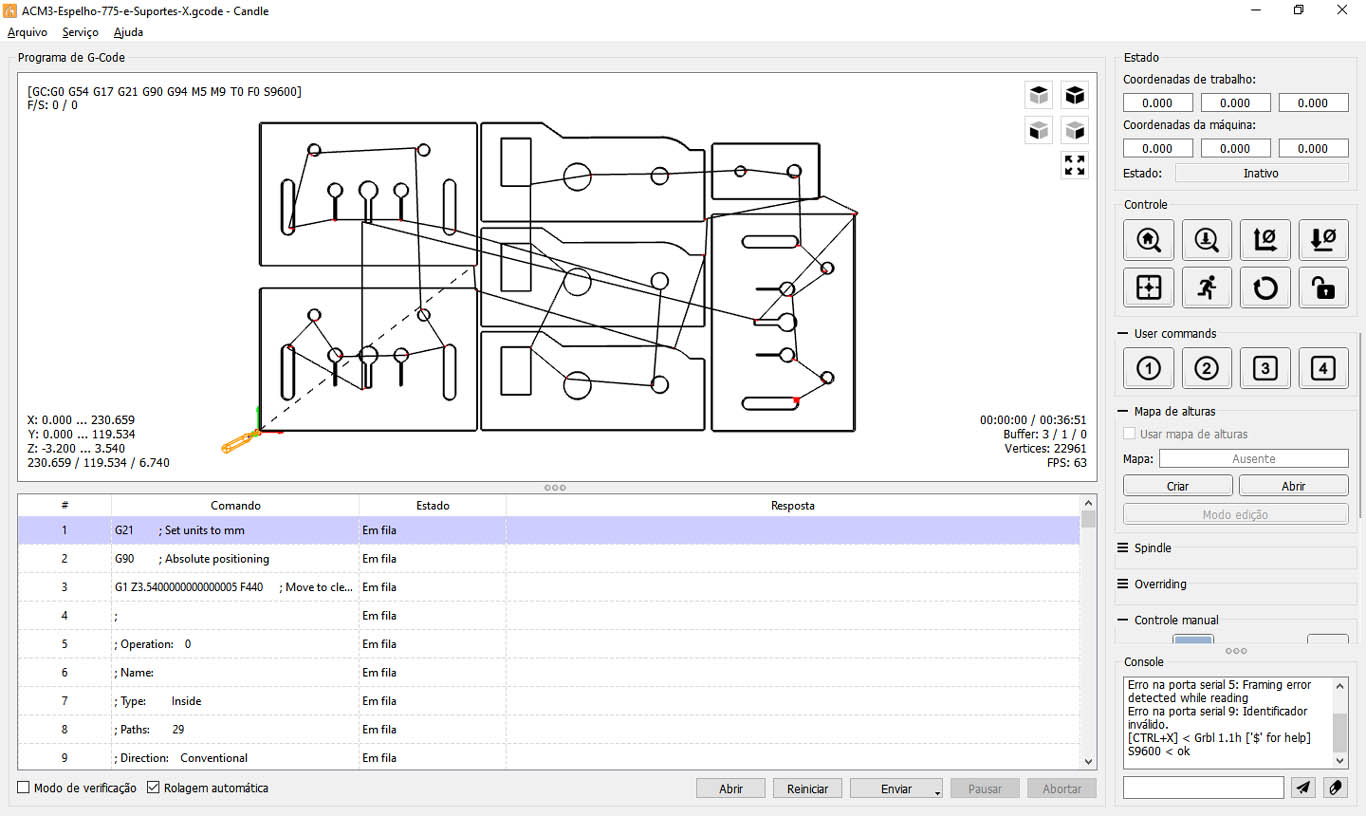
Task: Click the Comando column header
Action: [x=235, y=506]
